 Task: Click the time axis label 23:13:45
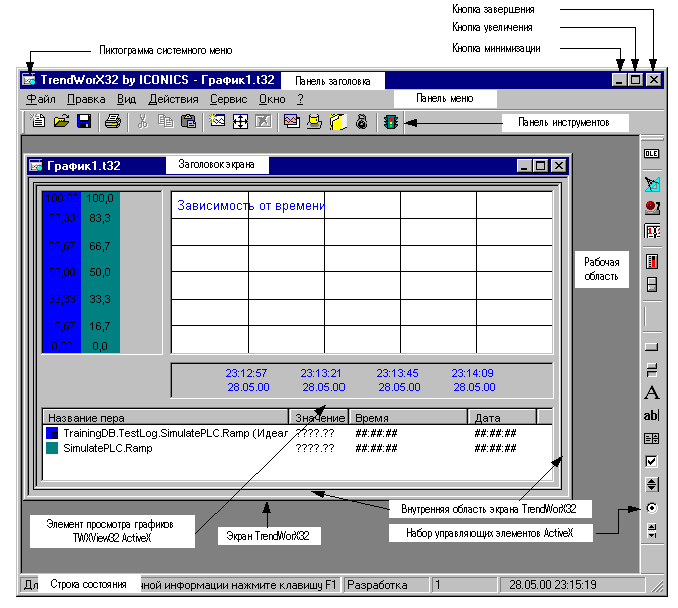pyautogui.click(x=397, y=373)
